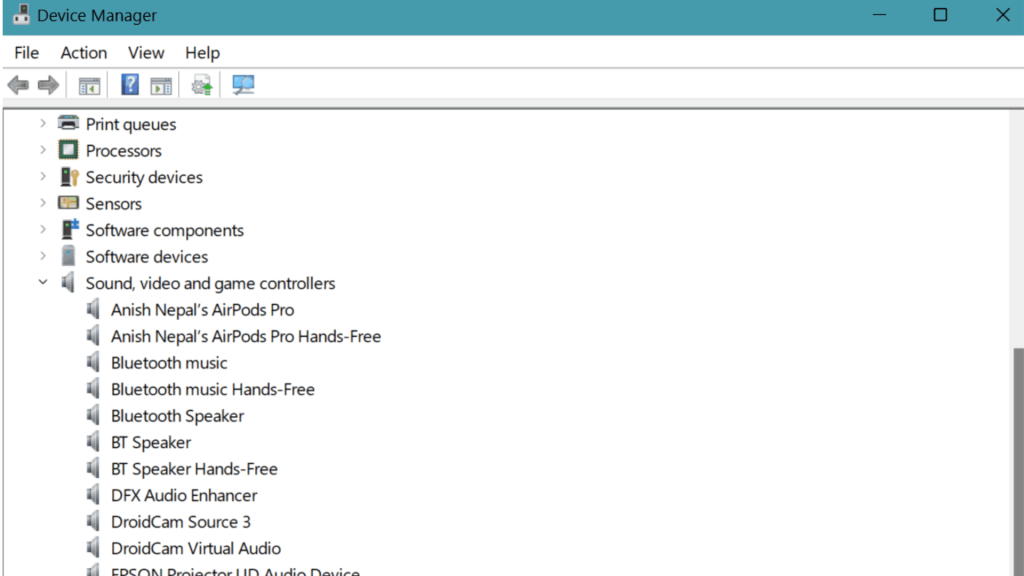Select the Processors label
Image resolution: width=1024 pixels, height=576 pixels.
123,151
